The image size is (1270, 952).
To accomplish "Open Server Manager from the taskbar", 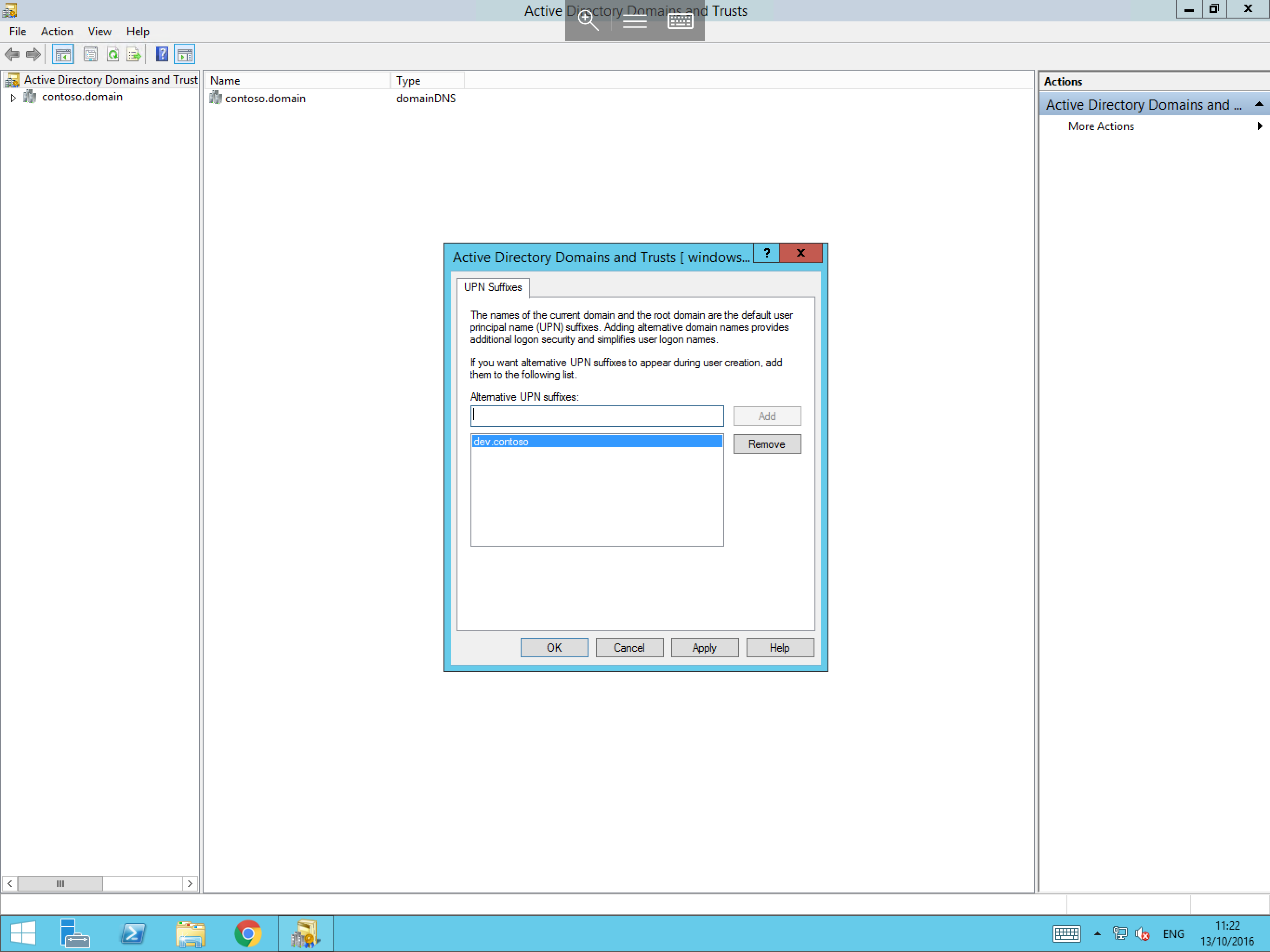I will click(x=75, y=933).
